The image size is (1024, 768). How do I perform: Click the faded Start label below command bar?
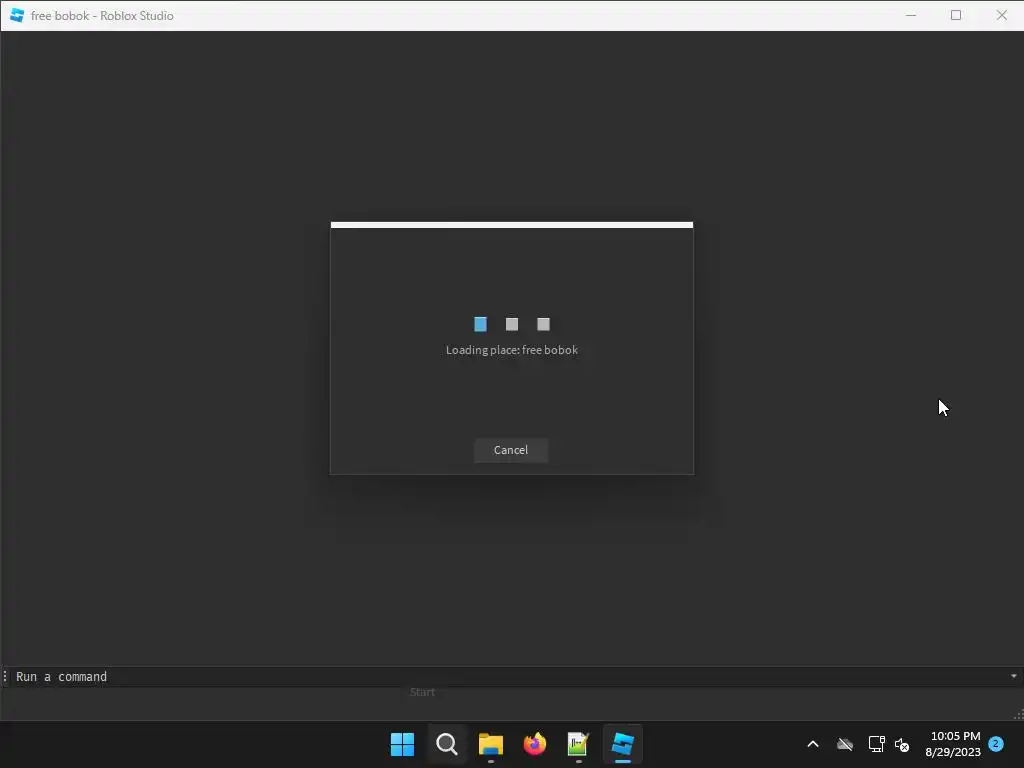pyautogui.click(x=423, y=692)
